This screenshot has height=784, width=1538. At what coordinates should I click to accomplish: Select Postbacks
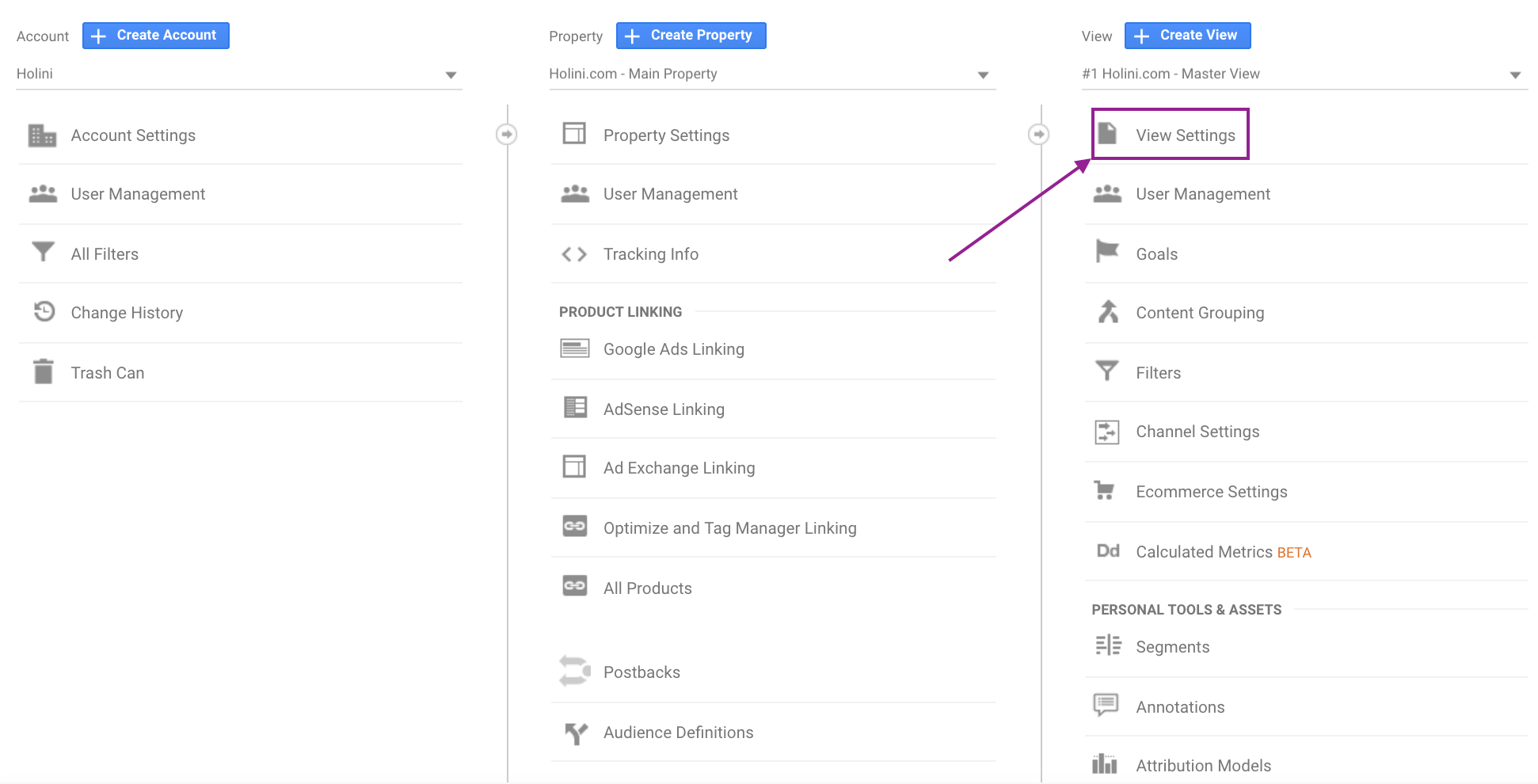(641, 672)
